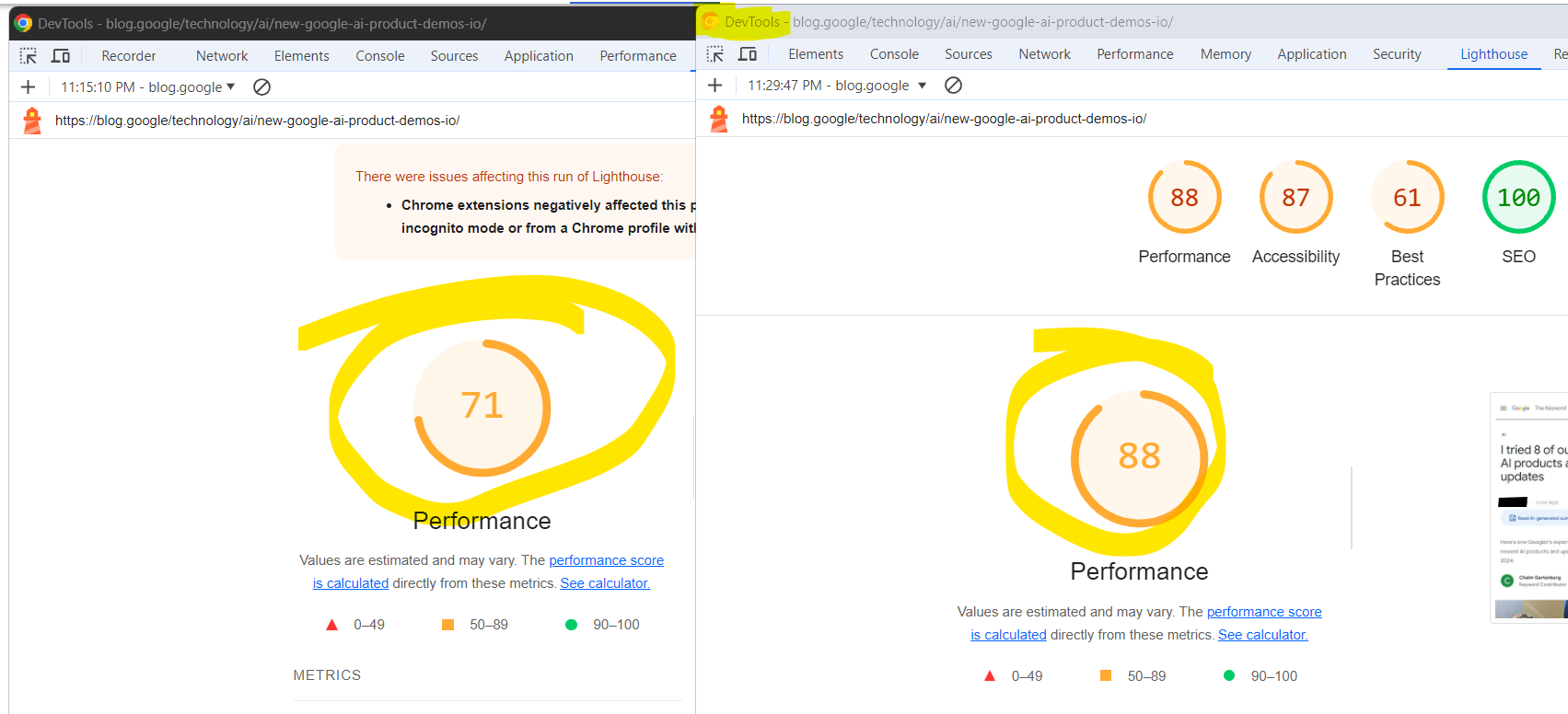Open Network tab in right DevTools window
Viewport: 1568px width, 714px height.
(x=1045, y=54)
